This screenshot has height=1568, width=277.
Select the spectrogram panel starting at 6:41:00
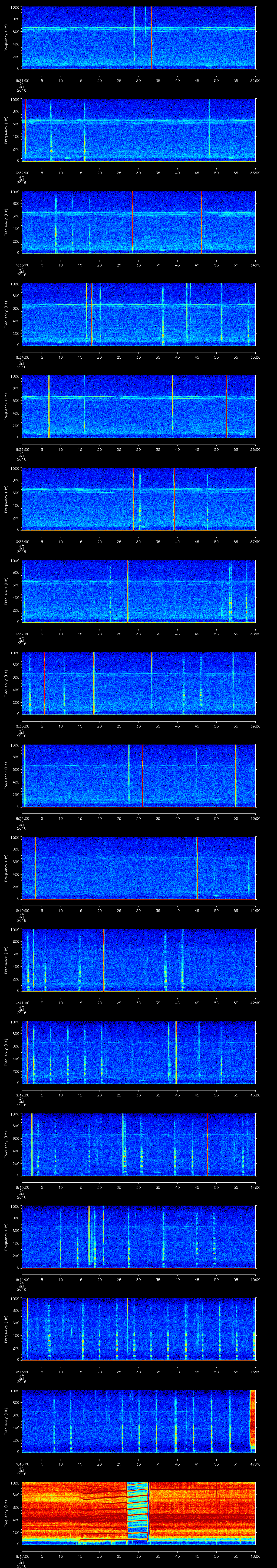[138, 960]
